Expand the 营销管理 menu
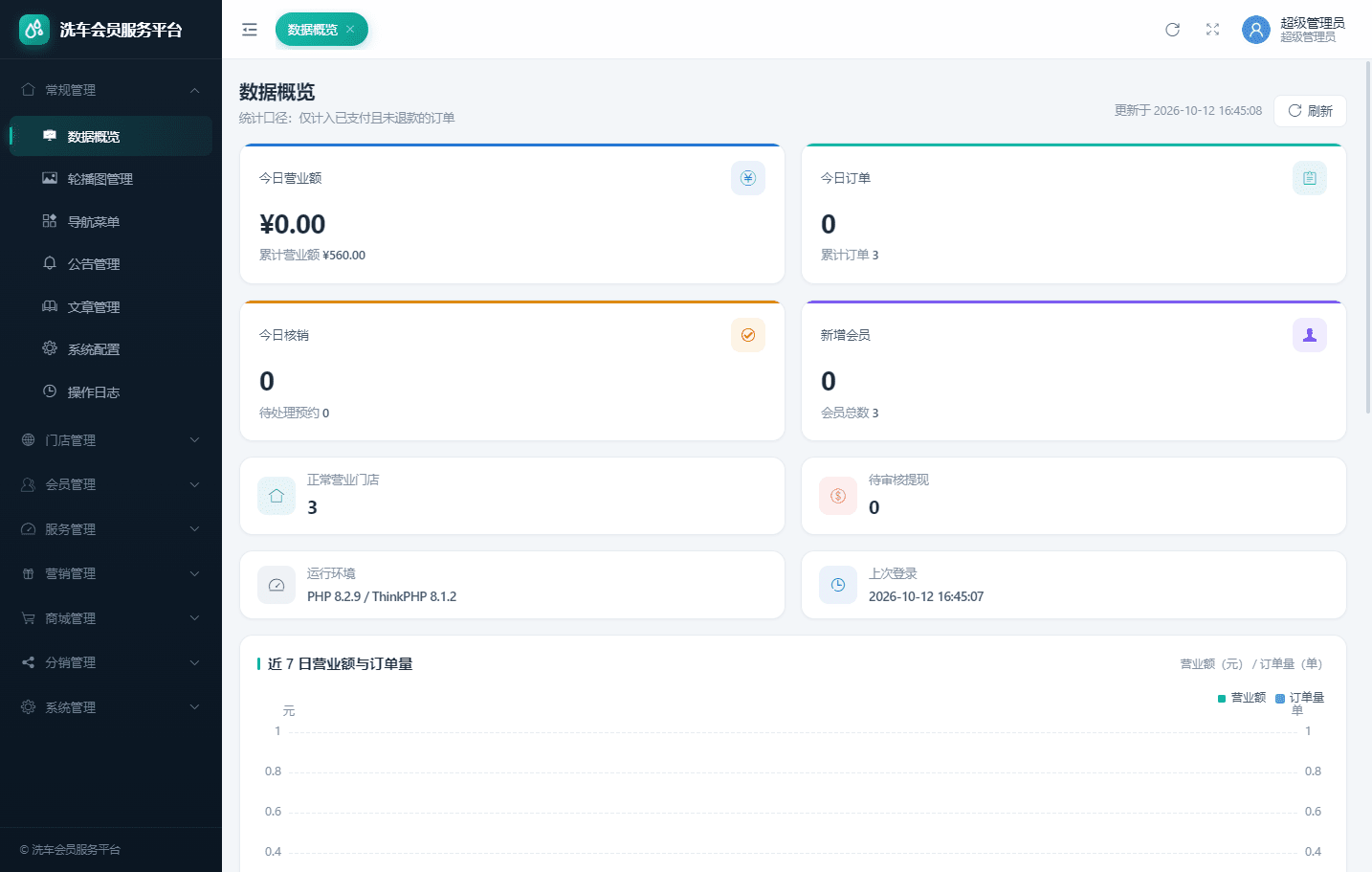1372x872 pixels. coord(111,573)
